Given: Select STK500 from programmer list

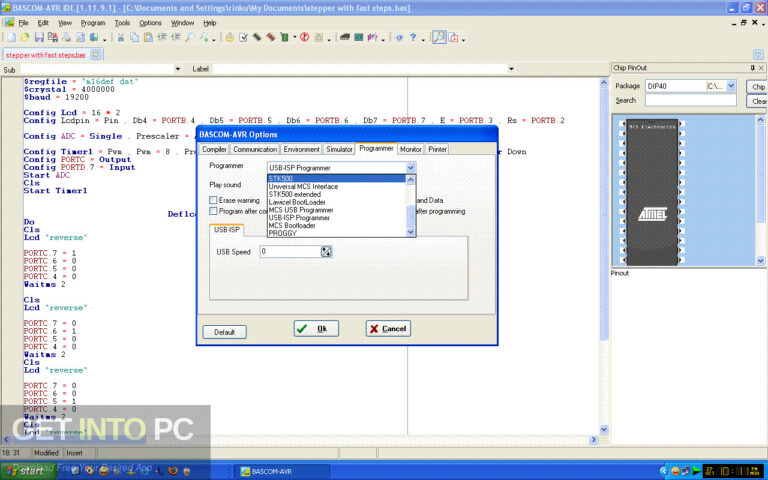Looking at the screenshot, I should click(x=336, y=179).
